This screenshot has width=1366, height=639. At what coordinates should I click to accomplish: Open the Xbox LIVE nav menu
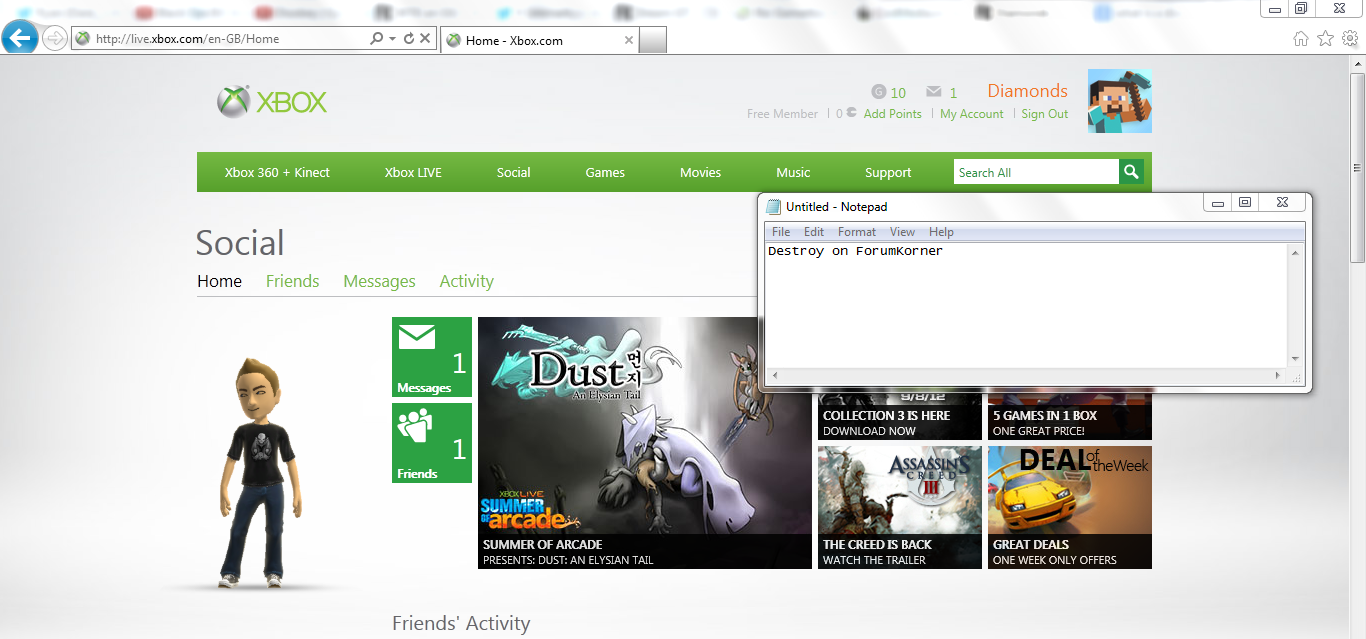413,172
